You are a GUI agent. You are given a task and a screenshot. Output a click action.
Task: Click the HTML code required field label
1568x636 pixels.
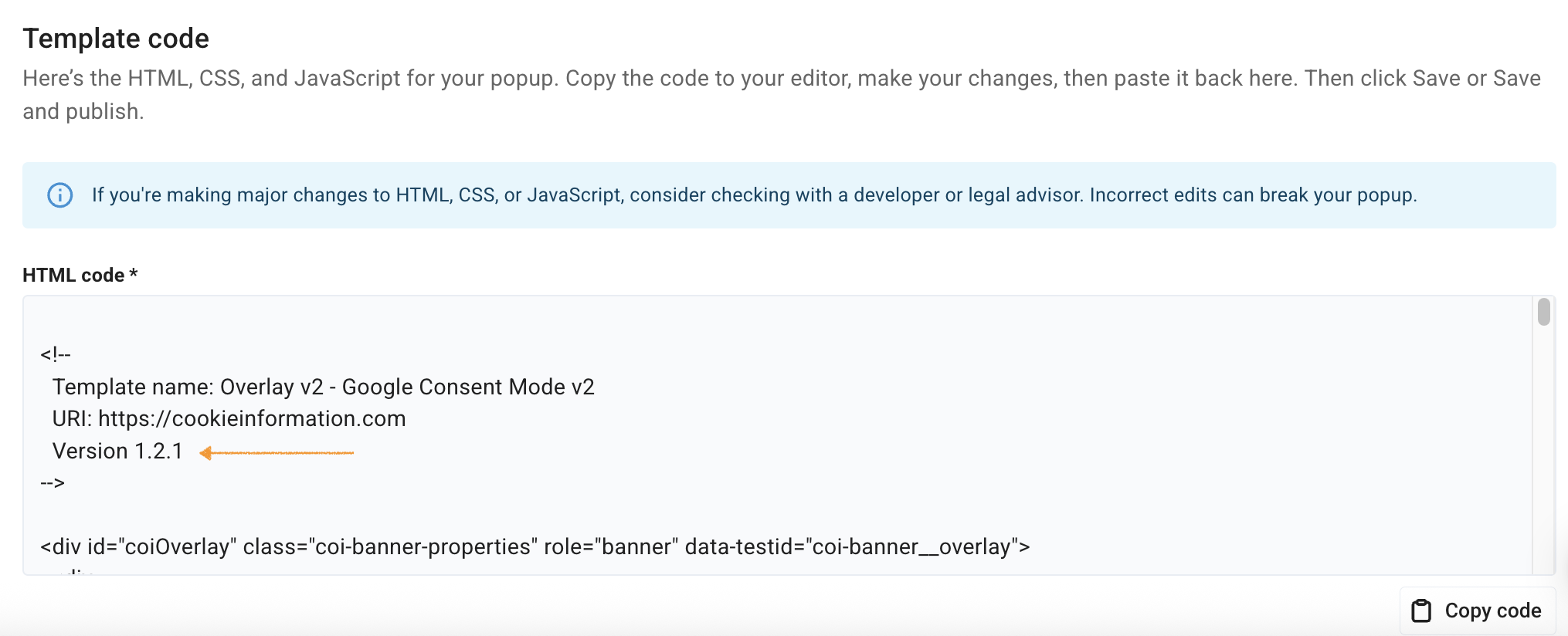(x=80, y=274)
